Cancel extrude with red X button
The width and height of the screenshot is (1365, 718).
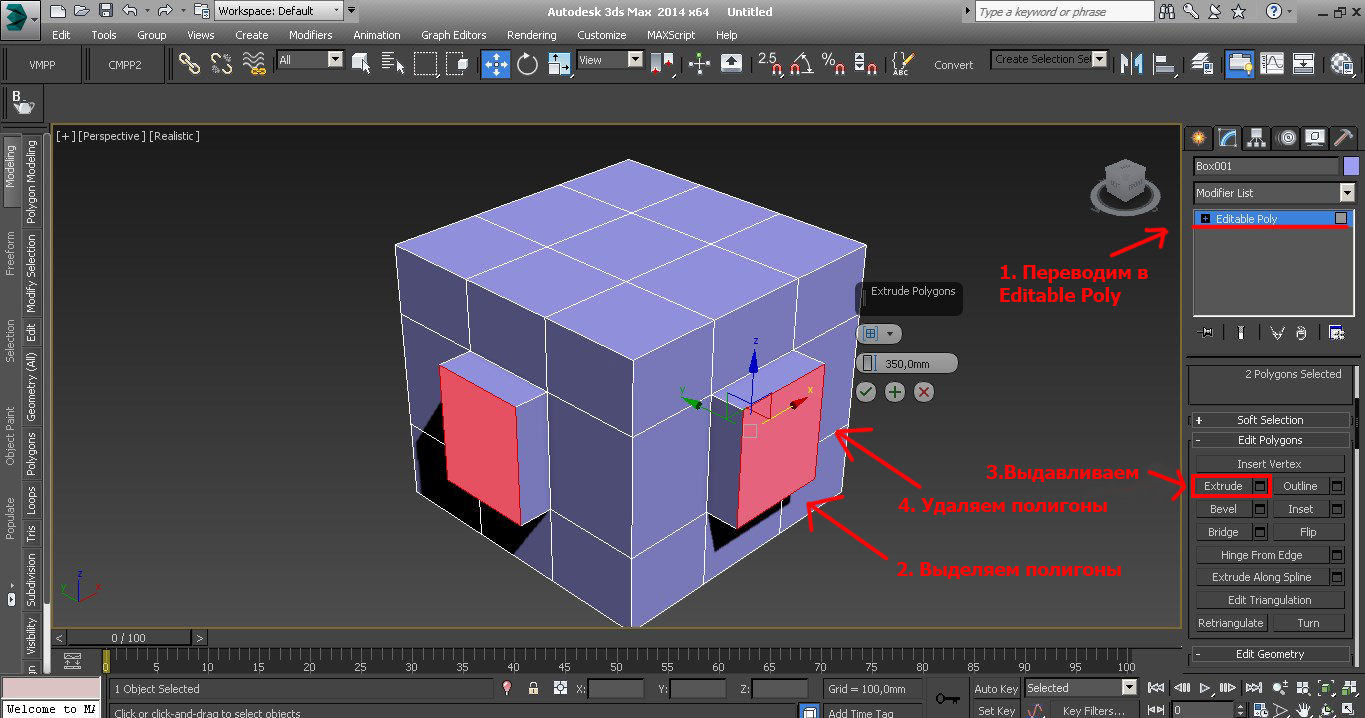[924, 392]
